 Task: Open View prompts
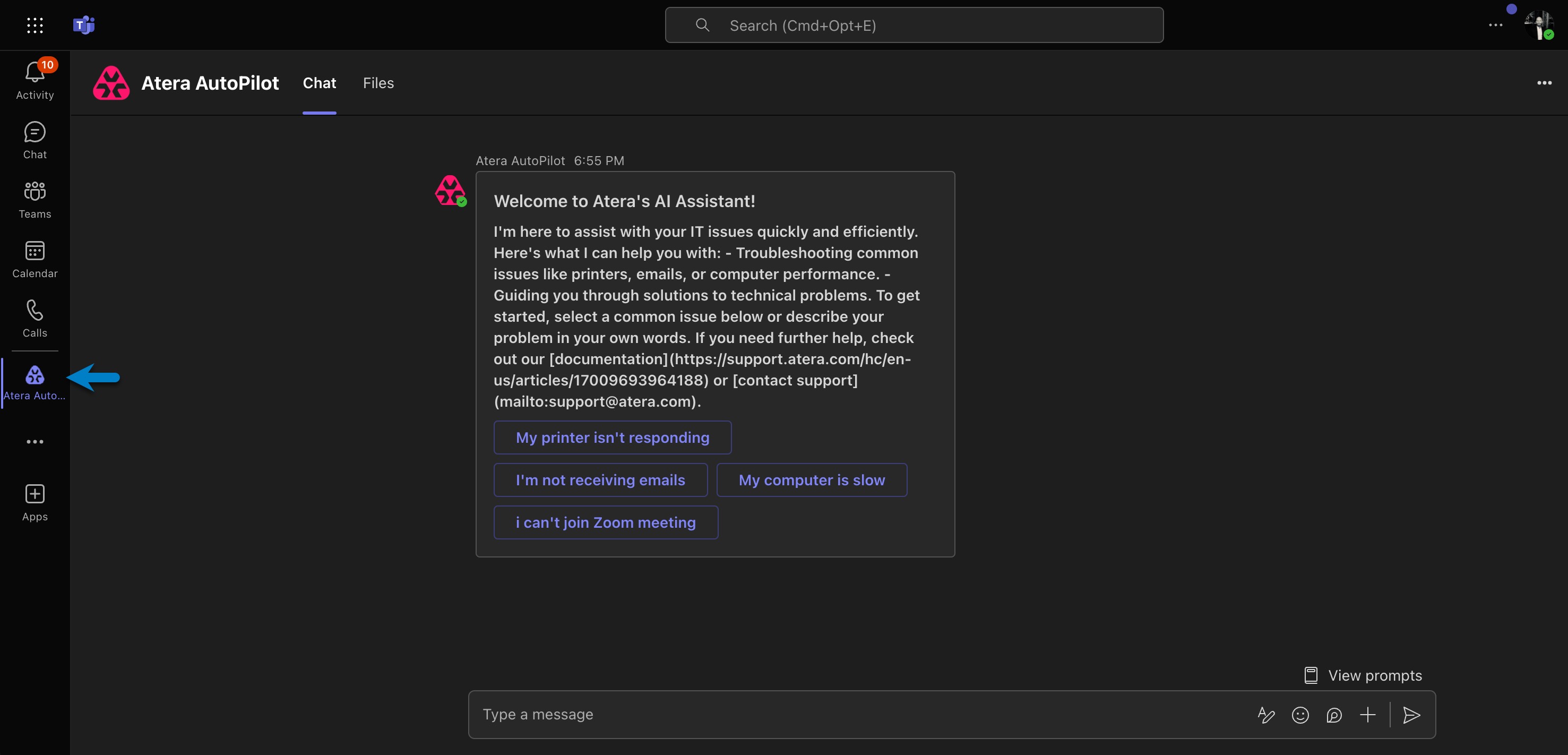1362,675
